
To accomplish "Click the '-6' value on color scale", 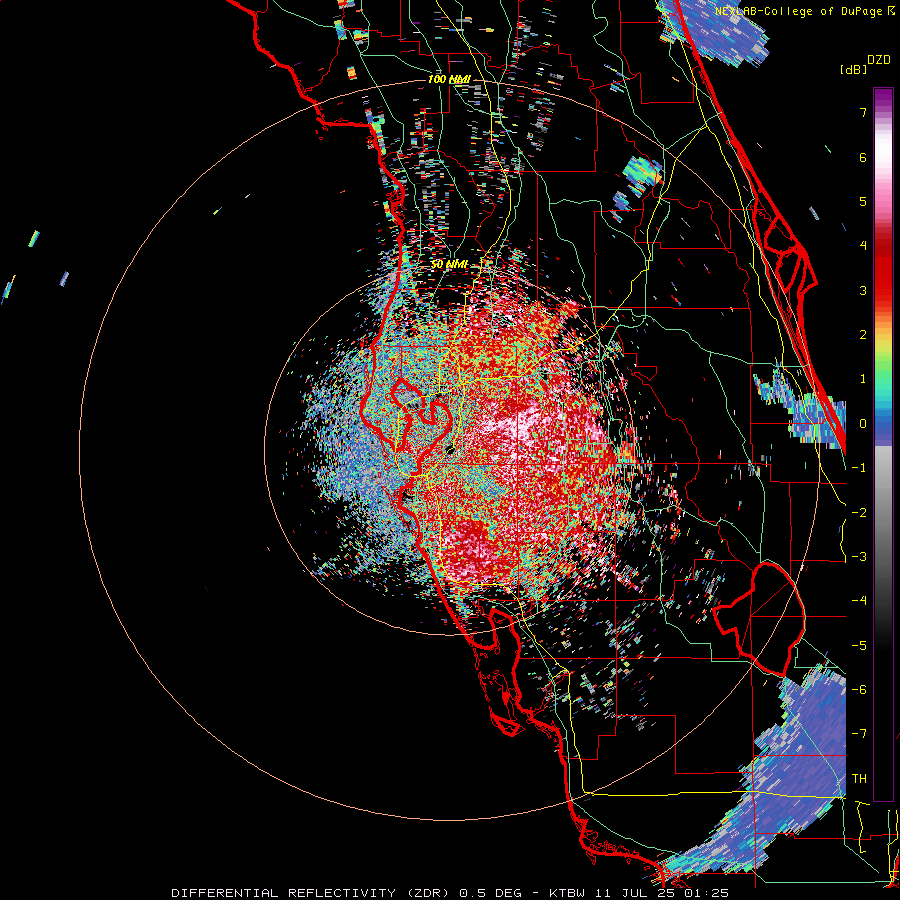I will 859,690.
